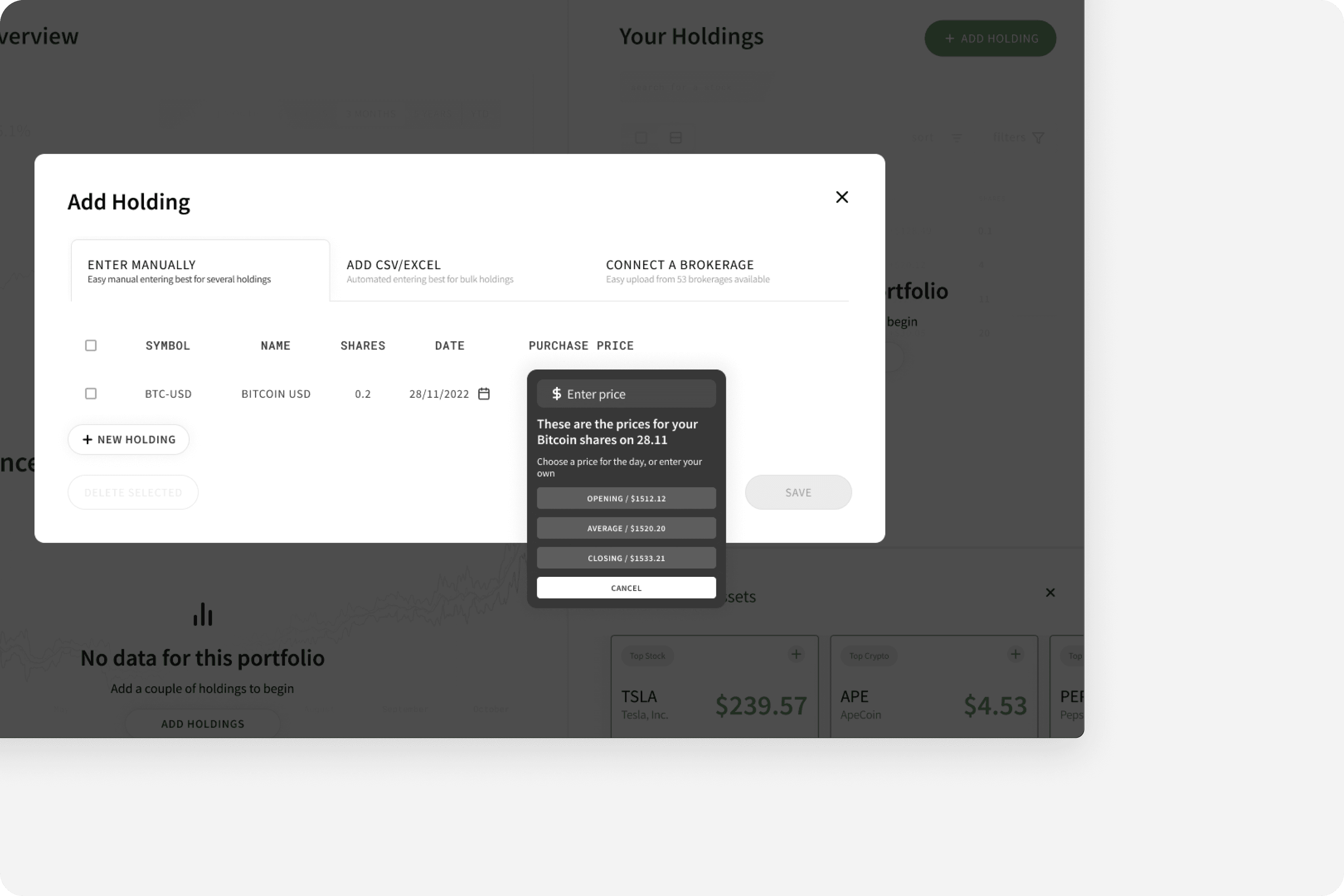Screen dimensions: 1344x896
Task: Select the Enter Manually tab
Action: pyautogui.click(x=201, y=271)
